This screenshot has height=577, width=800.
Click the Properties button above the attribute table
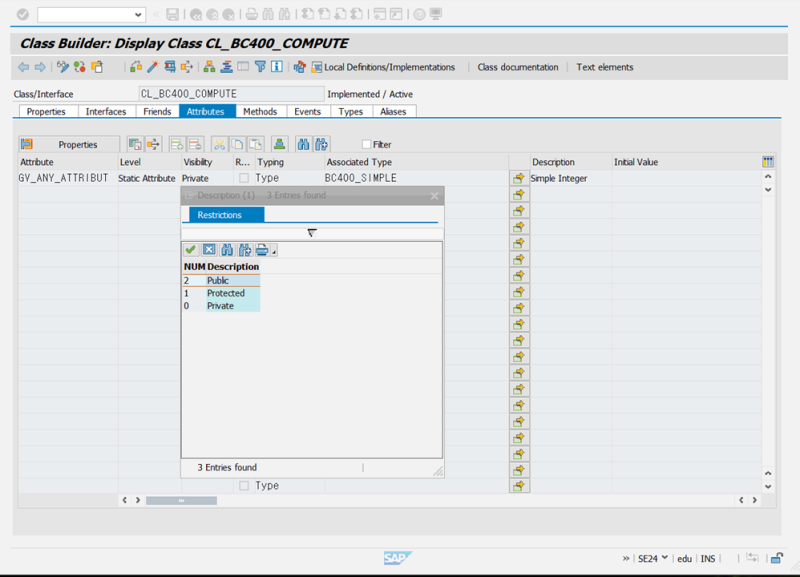coord(69,144)
